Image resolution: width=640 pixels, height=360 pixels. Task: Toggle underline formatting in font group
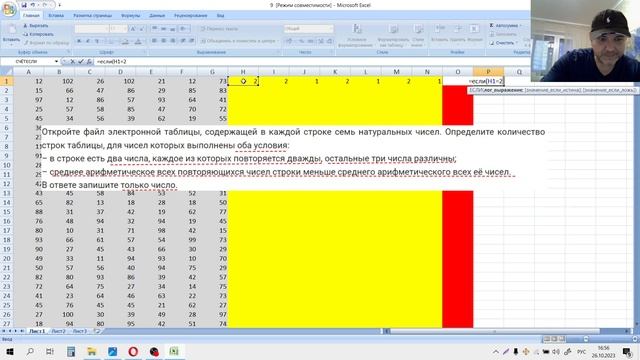97,41
